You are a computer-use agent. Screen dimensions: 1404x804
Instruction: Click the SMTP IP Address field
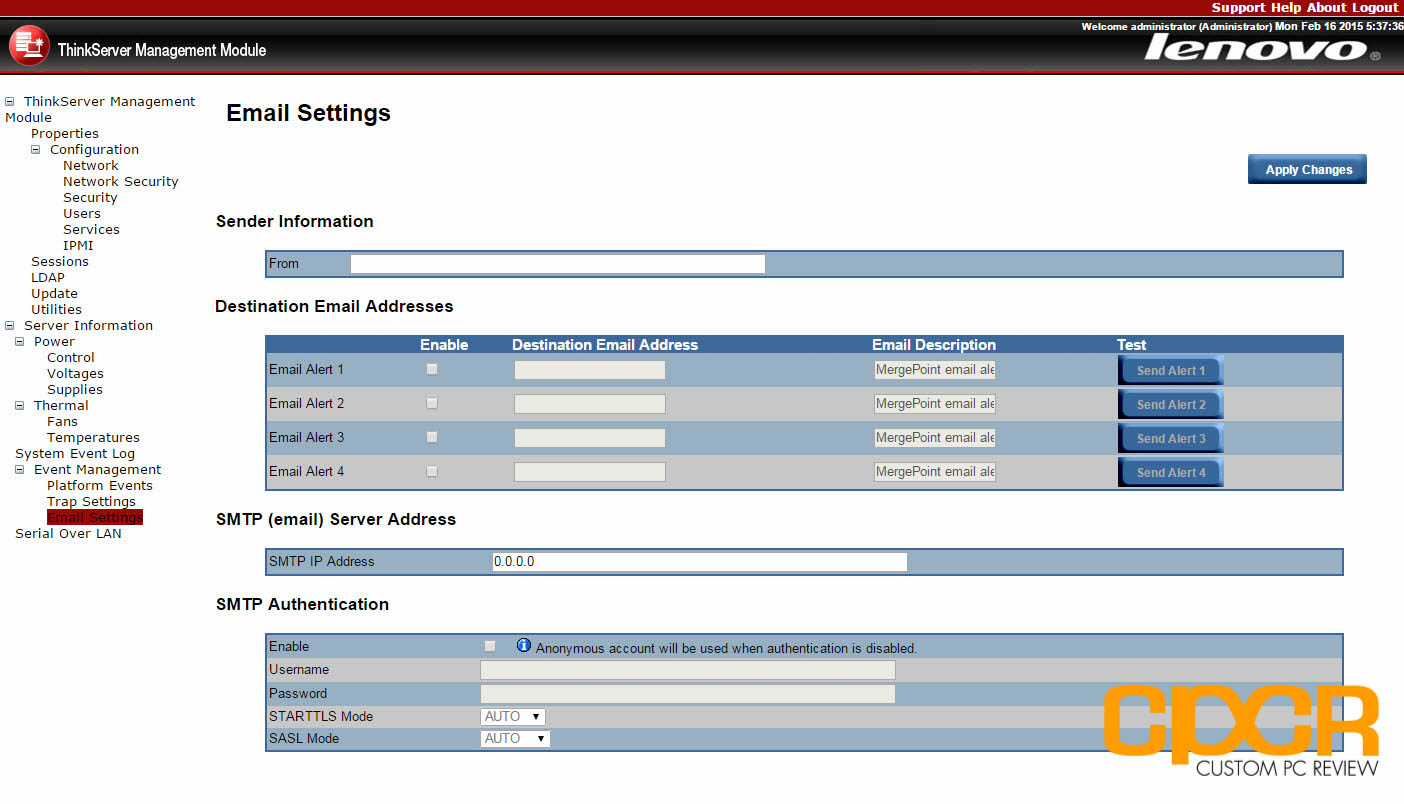[x=700, y=561]
